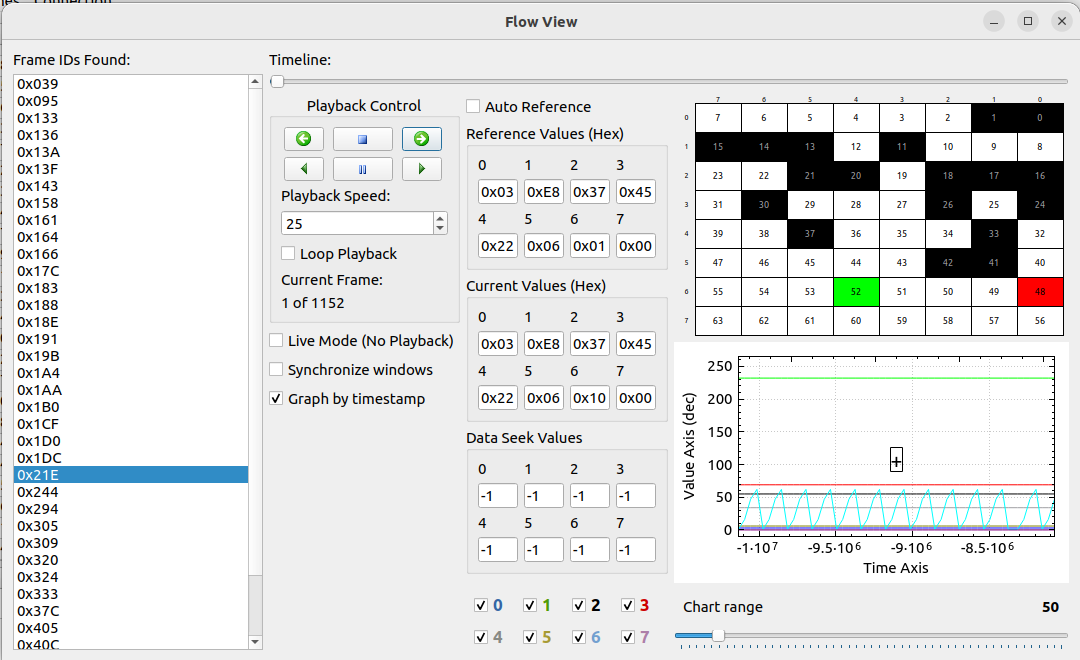Select the highlighted frame ID 0x21E
The width and height of the screenshot is (1080, 660).
click(x=131, y=475)
